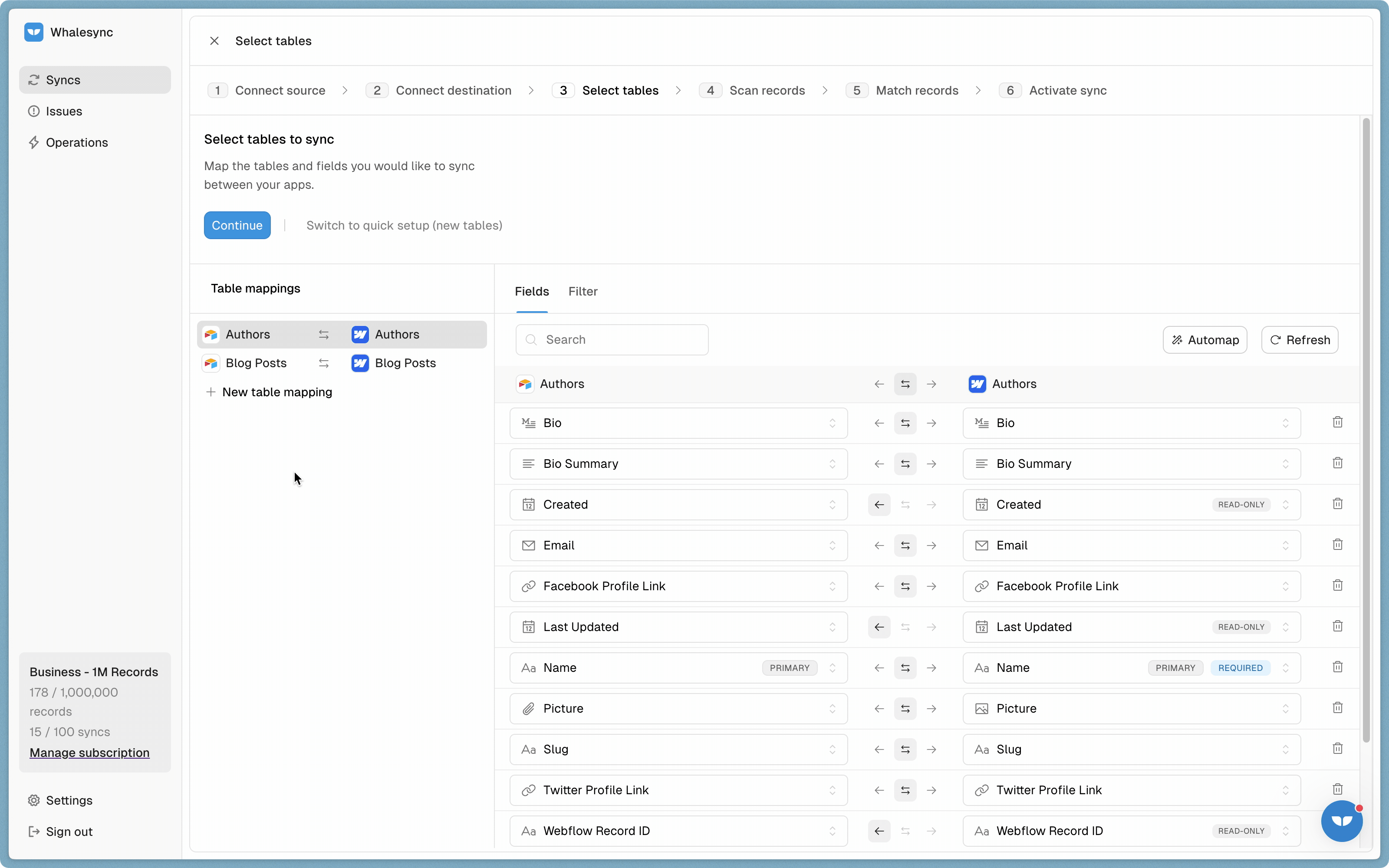Set Bio row to sync left only
The width and height of the screenshot is (1389, 868).
[x=879, y=423]
